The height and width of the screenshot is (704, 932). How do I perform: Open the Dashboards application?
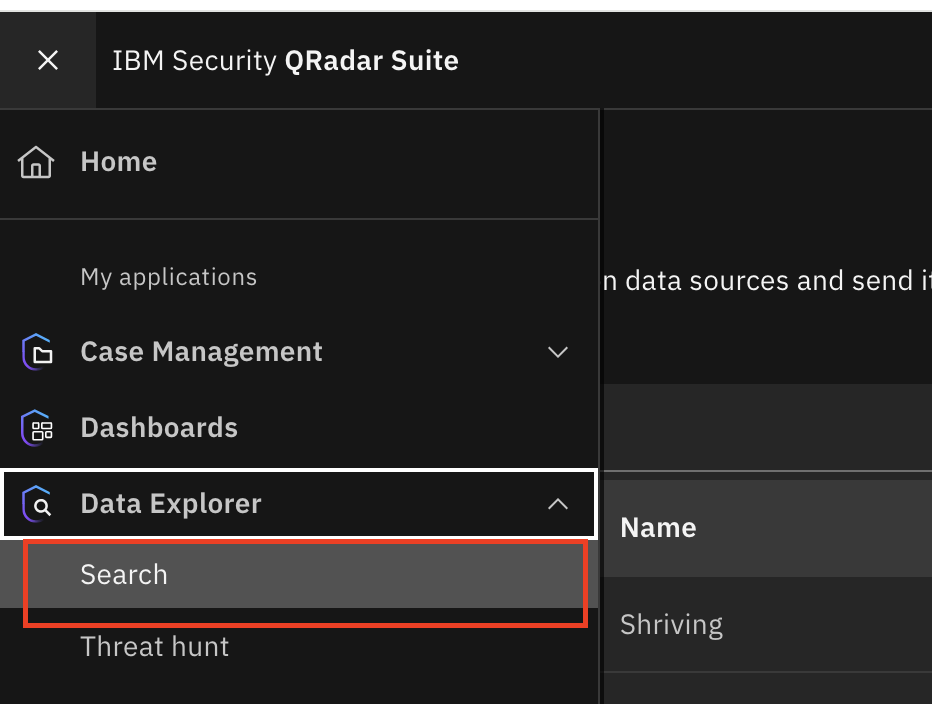tap(299, 428)
